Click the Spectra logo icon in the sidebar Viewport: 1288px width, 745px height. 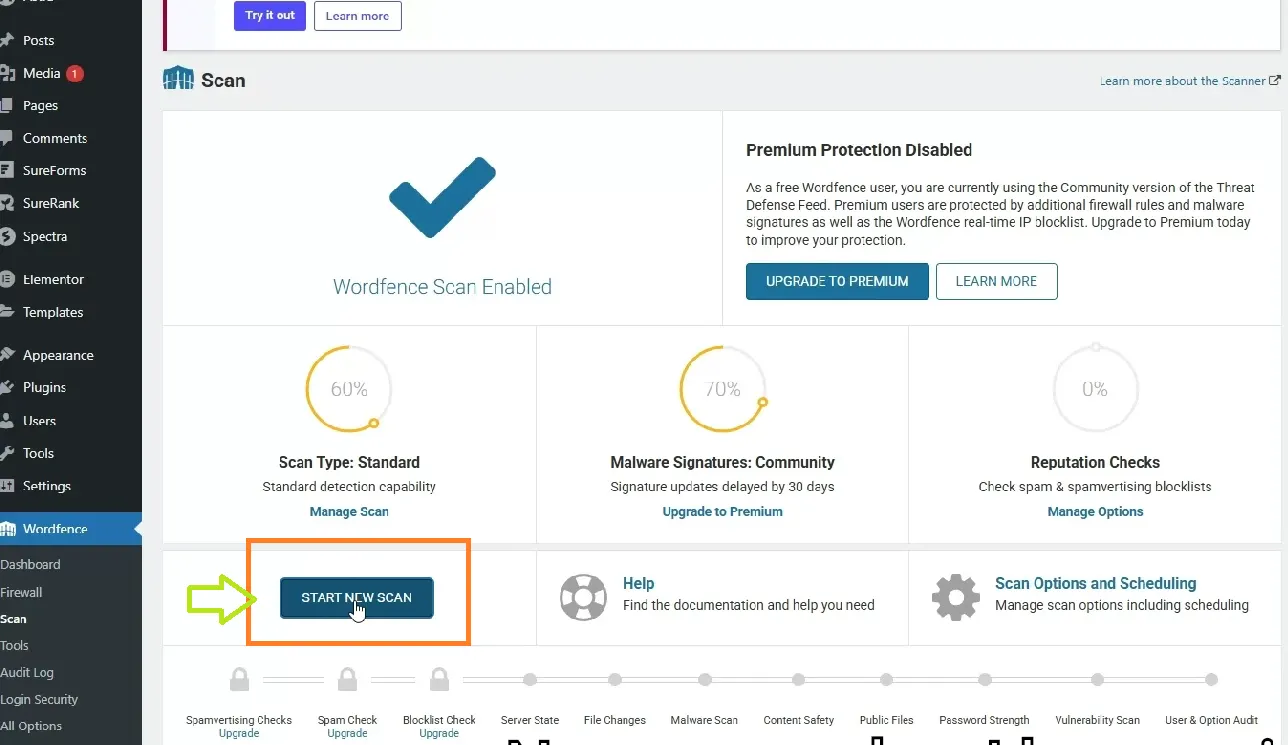(x=6, y=237)
